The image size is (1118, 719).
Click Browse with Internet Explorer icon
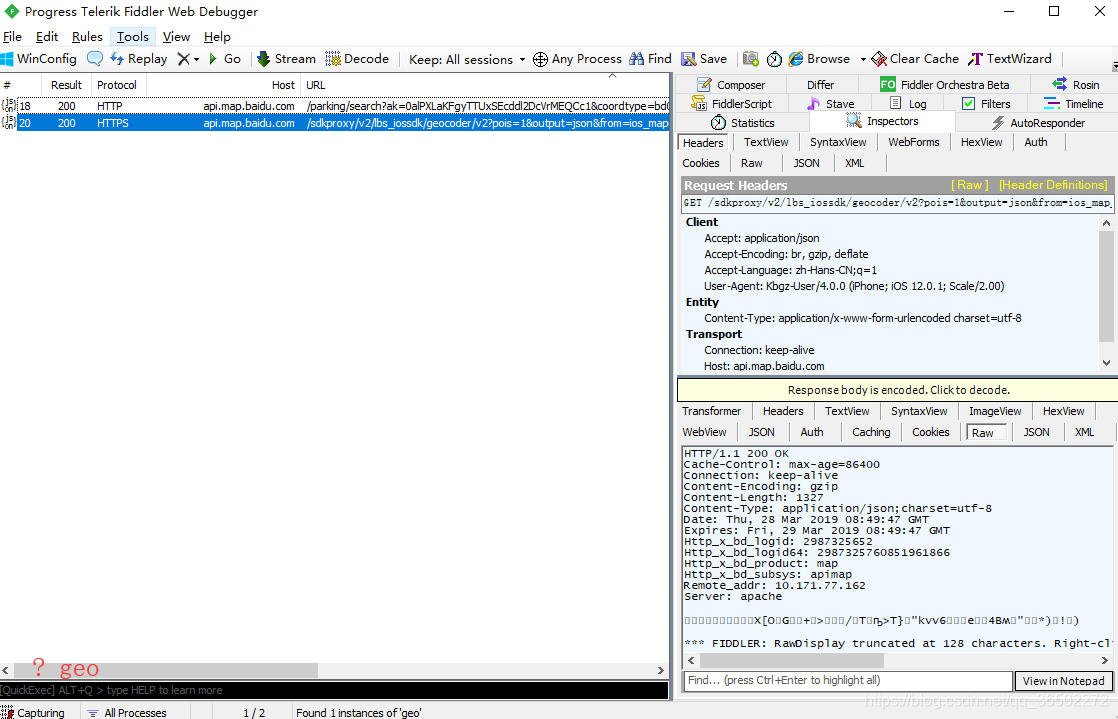point(796,59)
